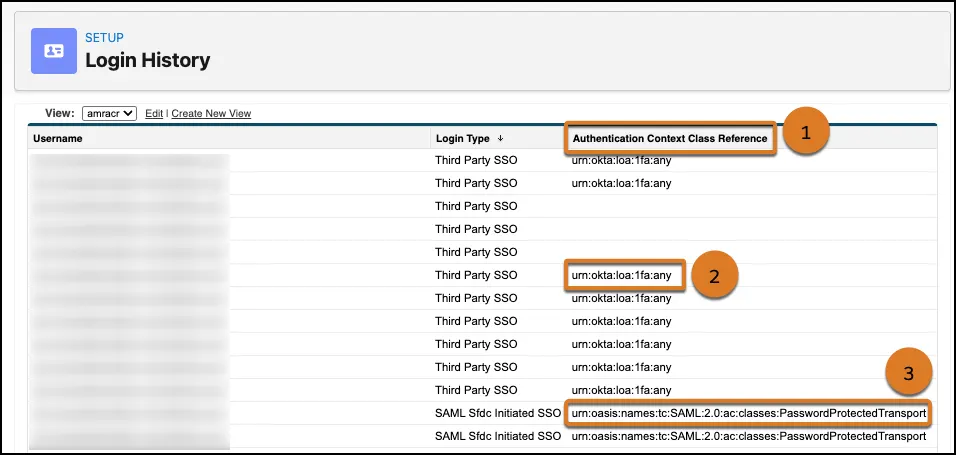
Task: Open the Create New View link
Action: tap(211, 113)
